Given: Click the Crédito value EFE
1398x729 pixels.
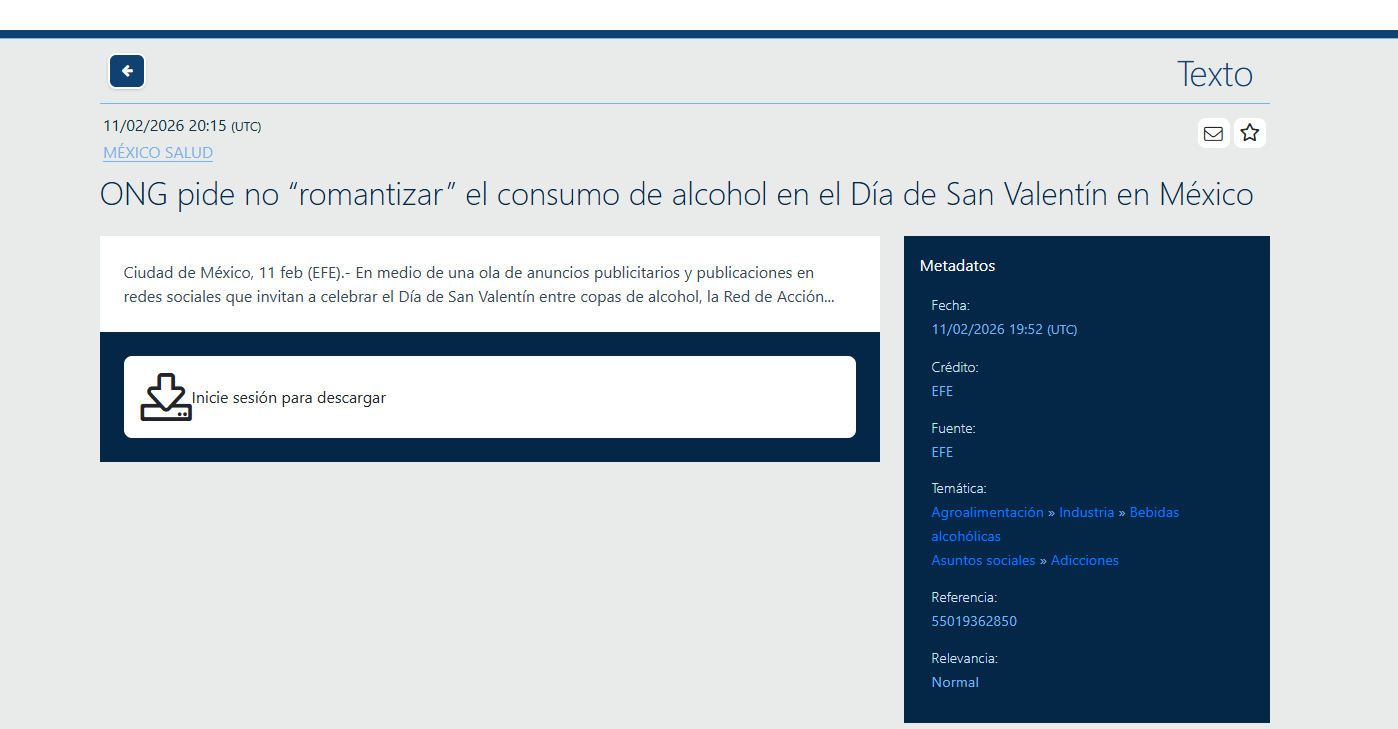Looking at the screenshot, I should (942, 391).
